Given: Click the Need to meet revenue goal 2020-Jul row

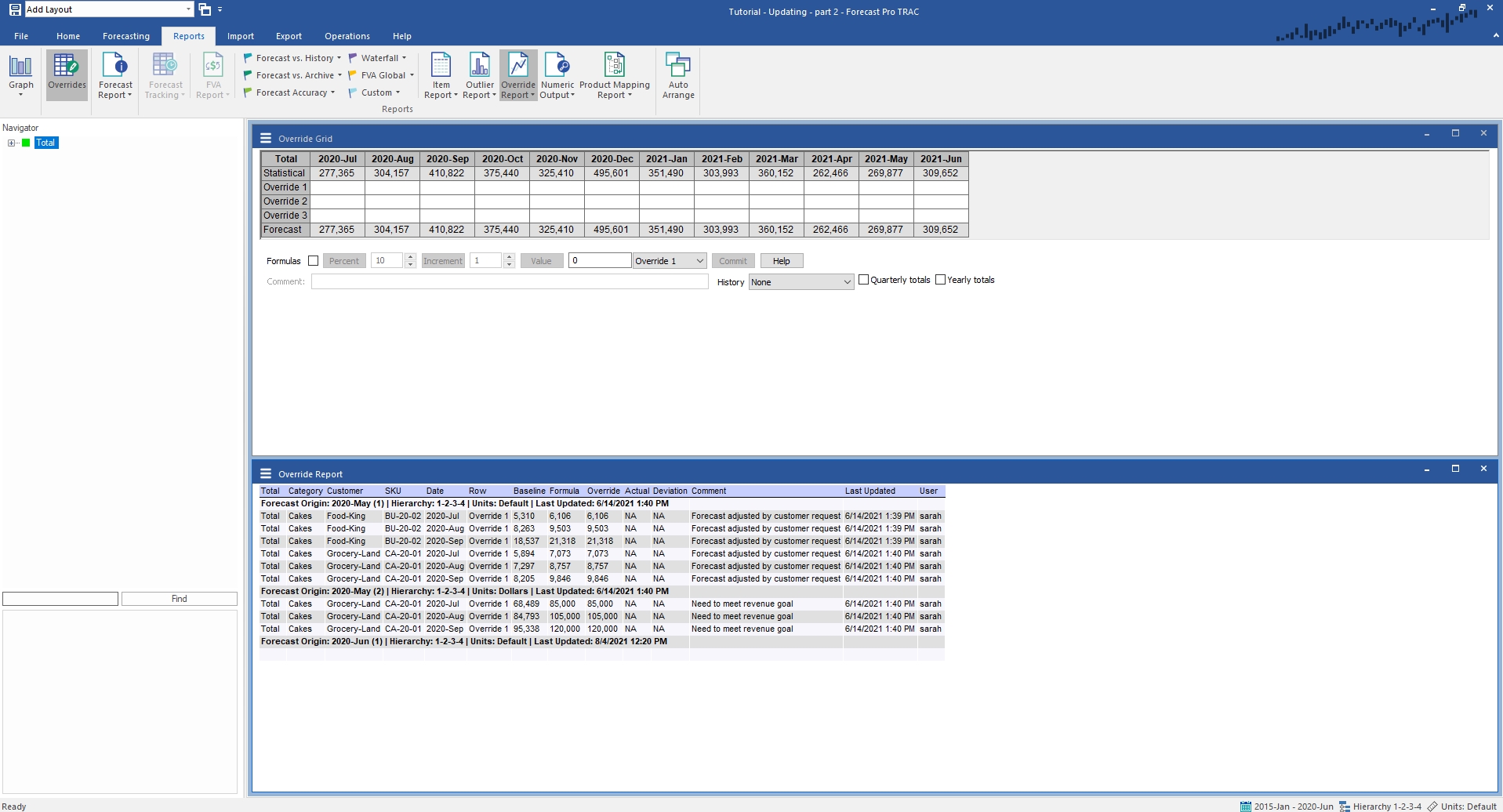Looking at the screenshot, I should [x=601, y=604].
